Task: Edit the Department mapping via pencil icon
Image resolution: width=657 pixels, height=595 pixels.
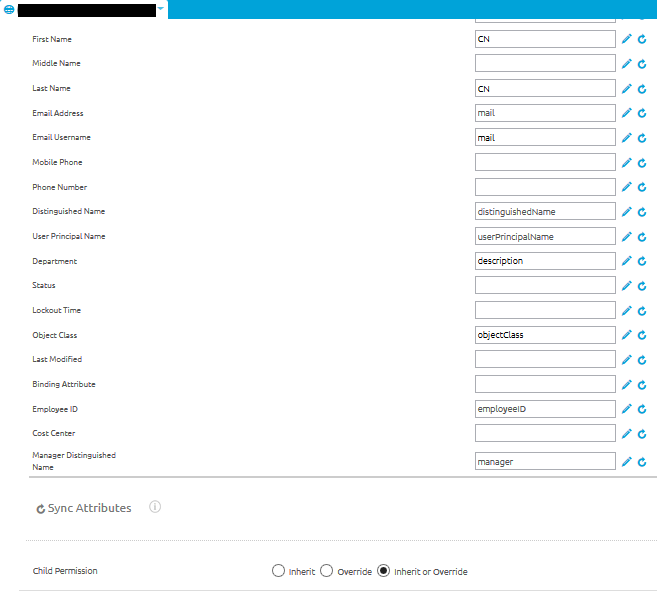Action: click(627, 261)
